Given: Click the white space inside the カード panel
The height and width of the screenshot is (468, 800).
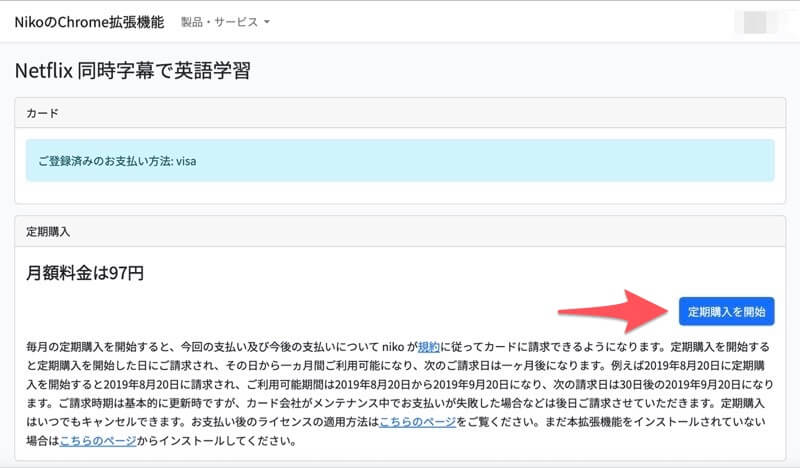Looking at the screenshot, I should coord(400,194).
